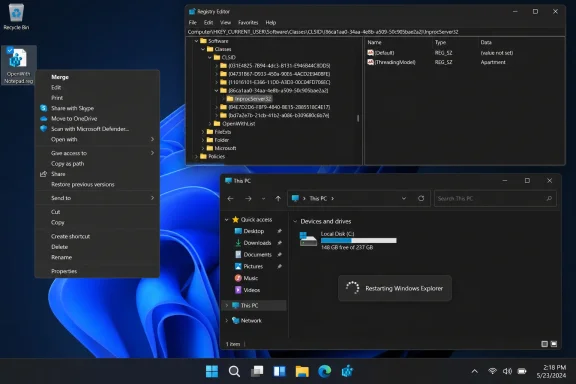Expand the FileExts registry key
The width and height of the screenshot is (576, 384).
(203, 132)
